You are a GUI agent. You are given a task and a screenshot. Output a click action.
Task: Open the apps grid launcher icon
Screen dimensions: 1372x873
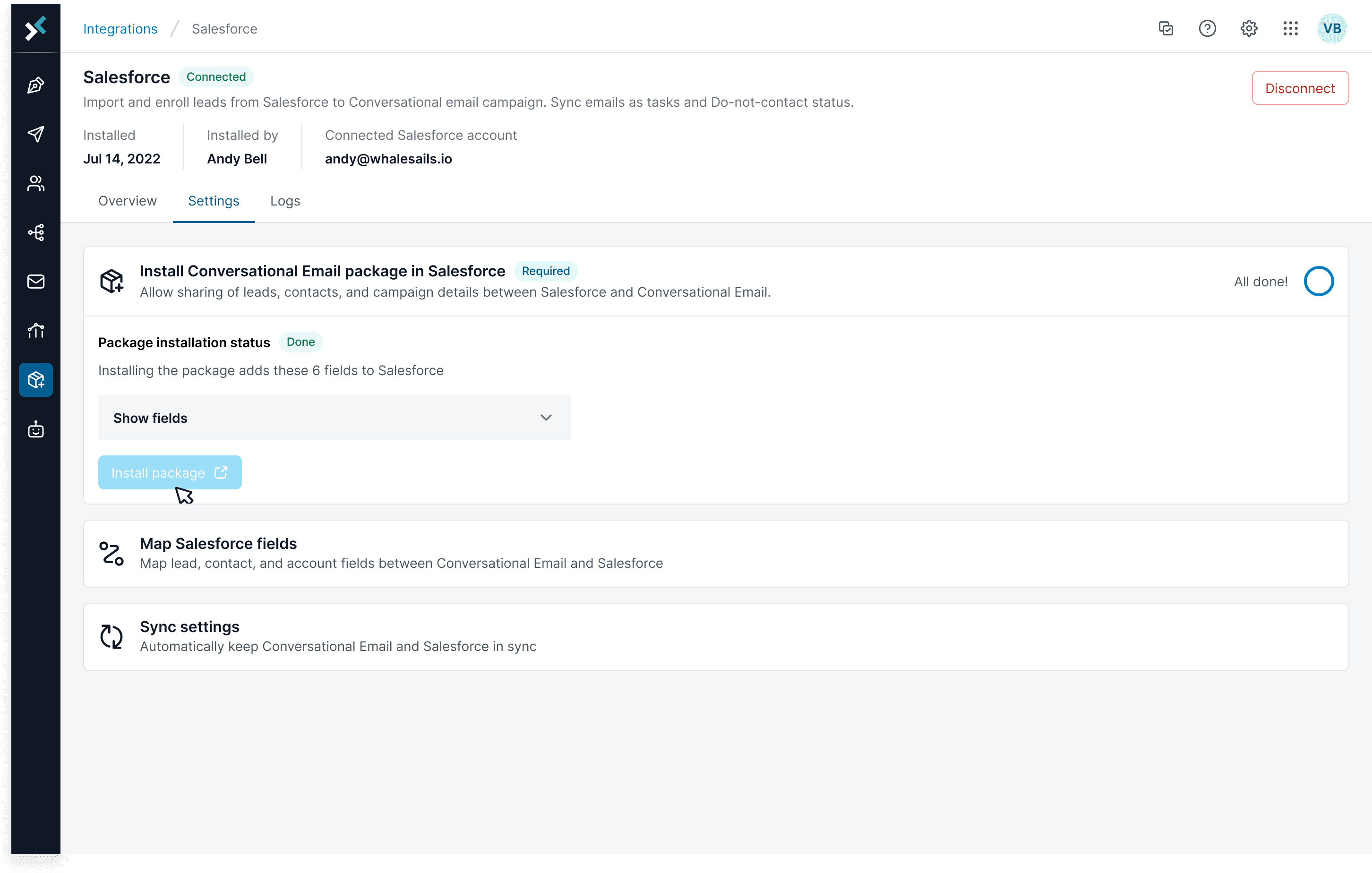[x=1291, y=28]
